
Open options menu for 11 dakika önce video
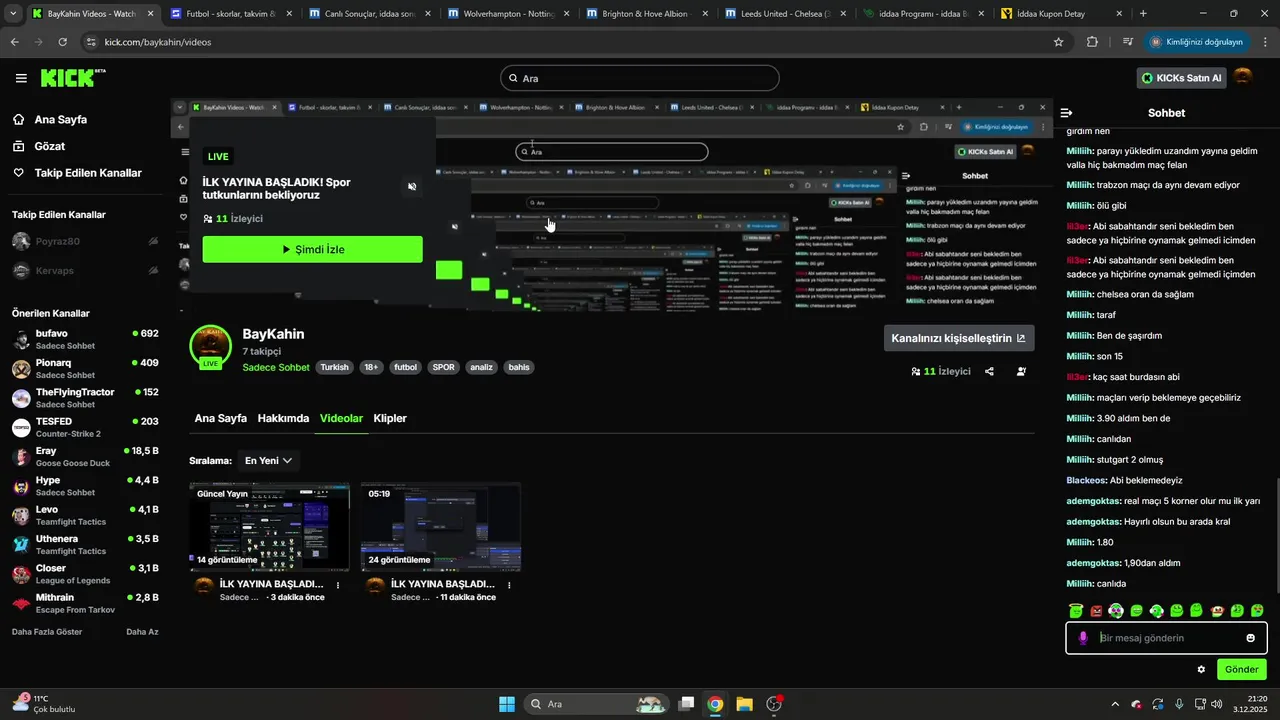pos(509,585)
